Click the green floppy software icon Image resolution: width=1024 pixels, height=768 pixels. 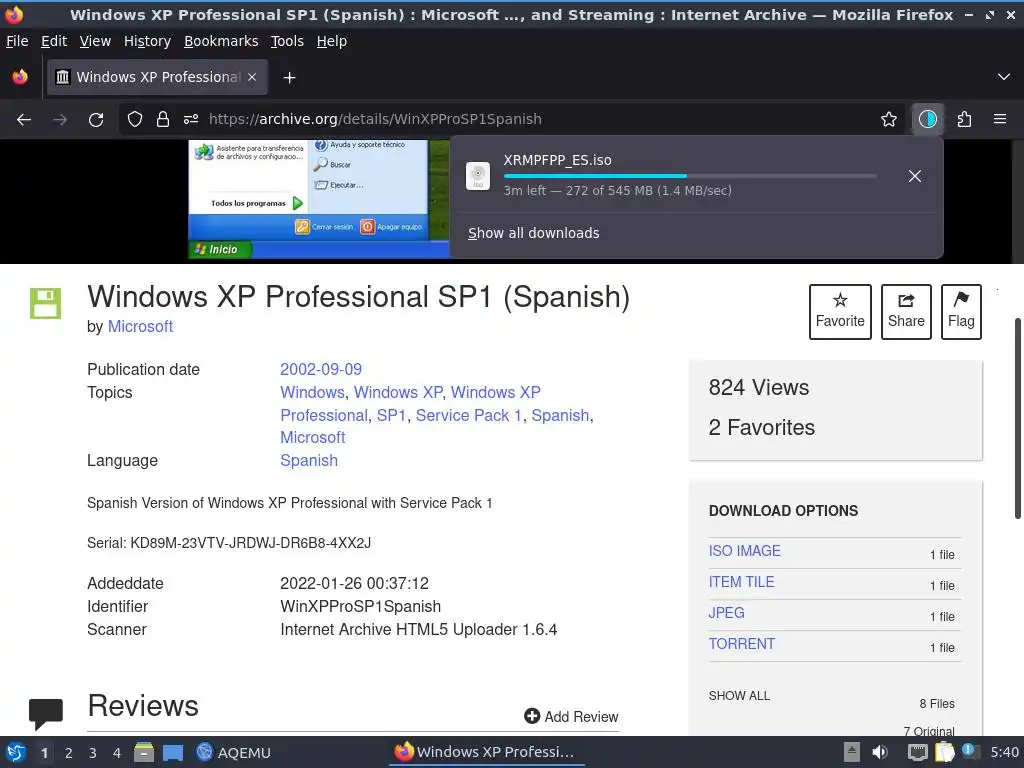point(46,303)
